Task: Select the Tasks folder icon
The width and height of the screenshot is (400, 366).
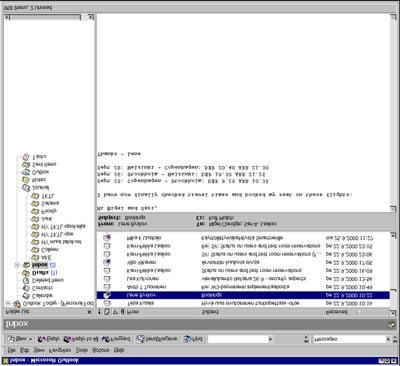Action: pos(26,157)
